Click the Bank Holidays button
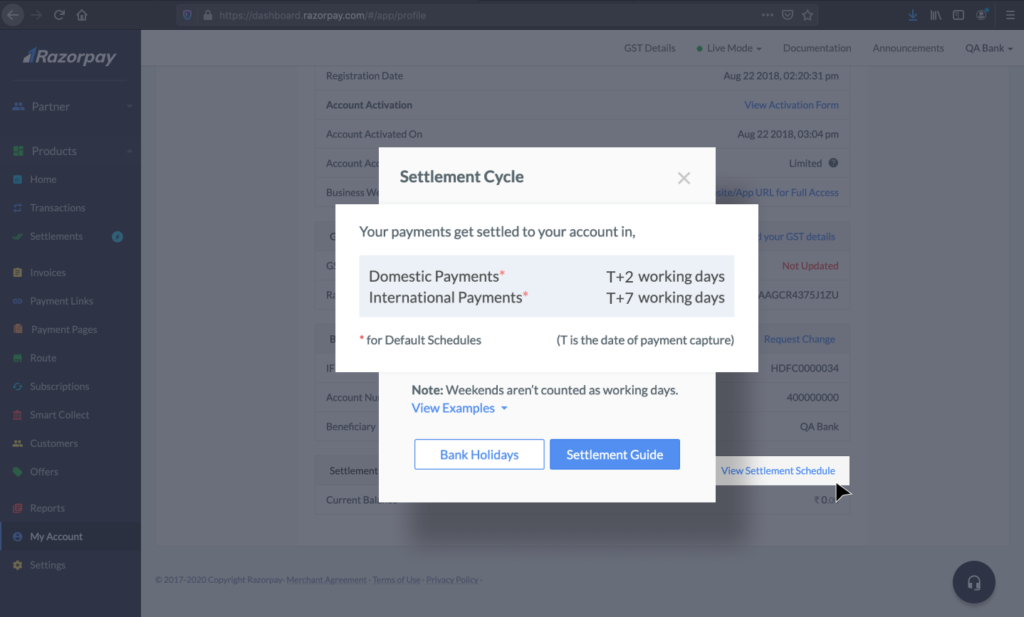Image resolution: width=1024 pixels, height=617 pixels. tap(479, 454)
